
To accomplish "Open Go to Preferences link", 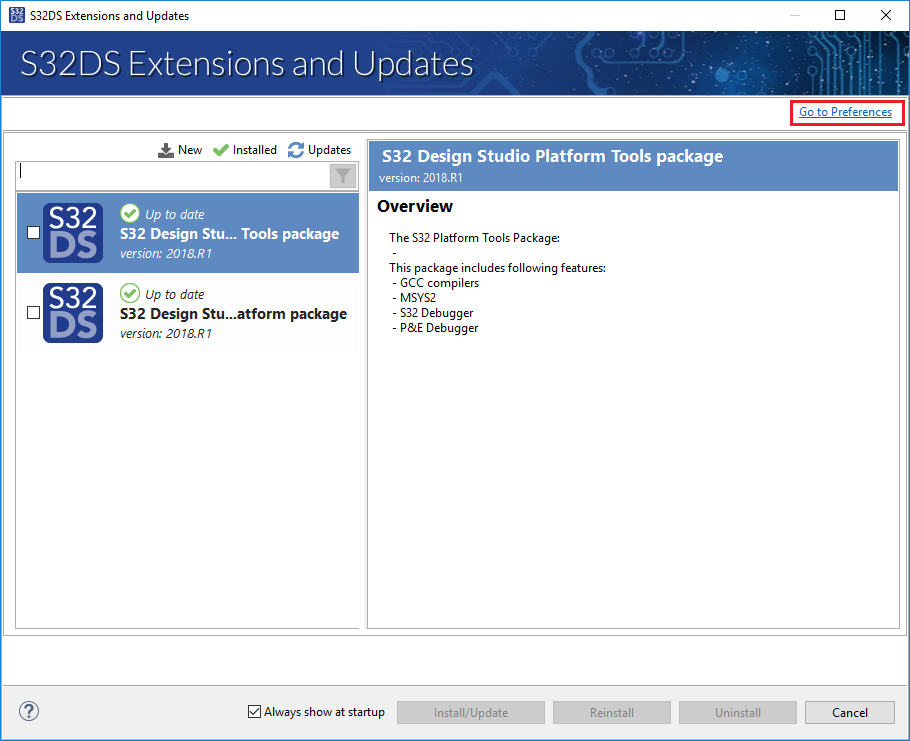I will (x=845, y=112).
